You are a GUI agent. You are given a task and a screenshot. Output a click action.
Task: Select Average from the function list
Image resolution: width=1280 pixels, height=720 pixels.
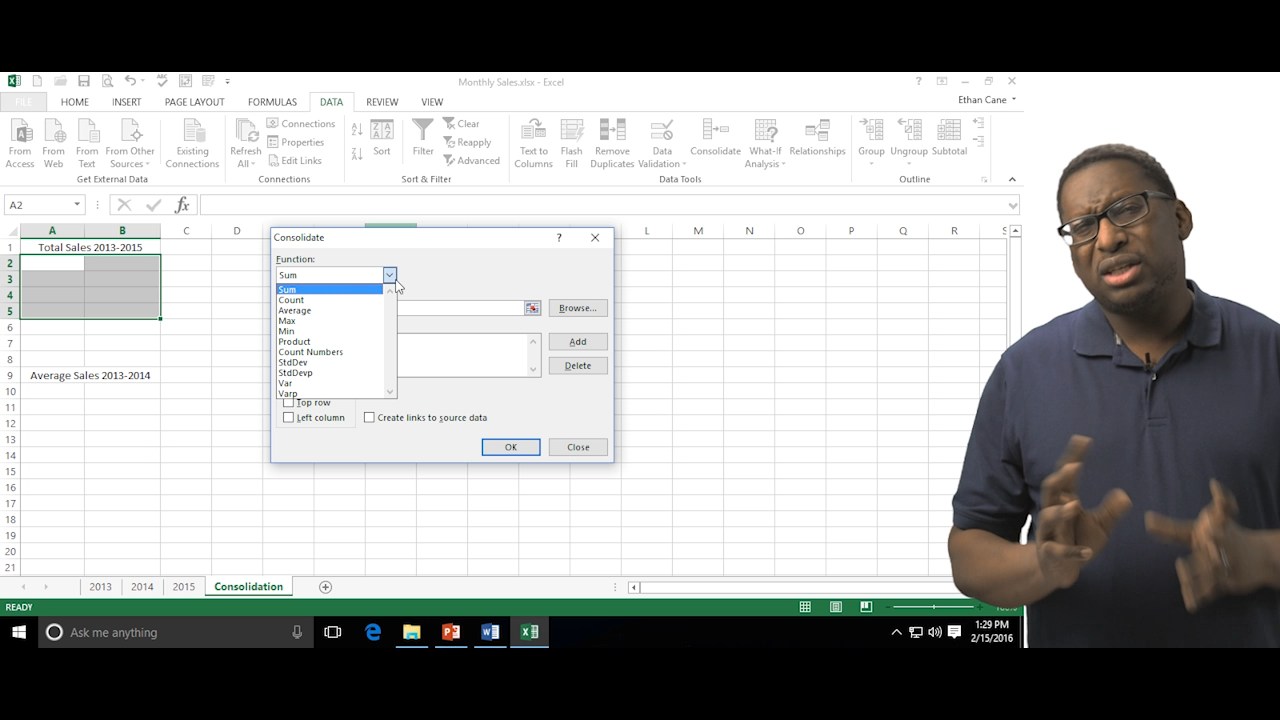coord(329,310)
